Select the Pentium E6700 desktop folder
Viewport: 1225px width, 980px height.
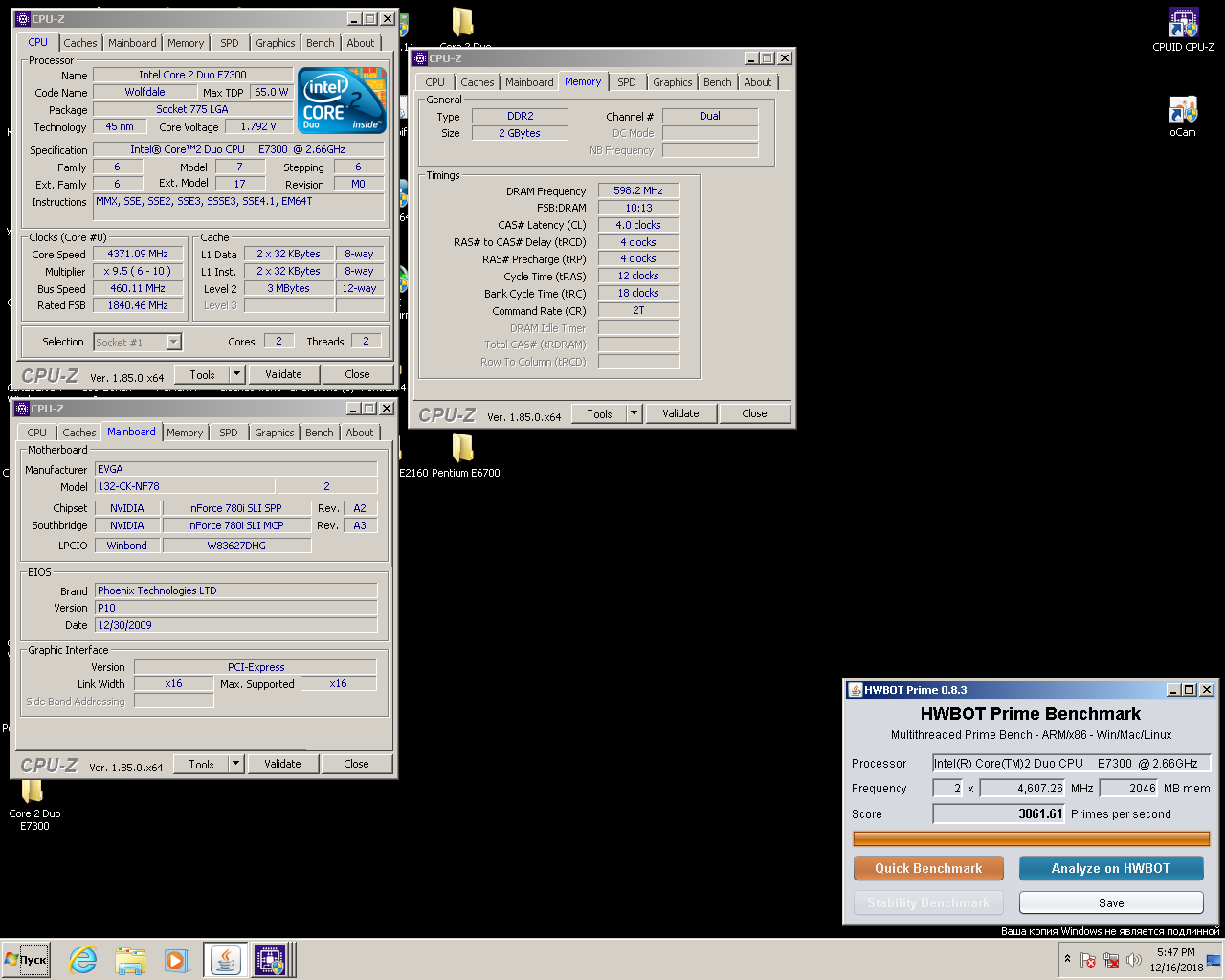click(463, 455)
